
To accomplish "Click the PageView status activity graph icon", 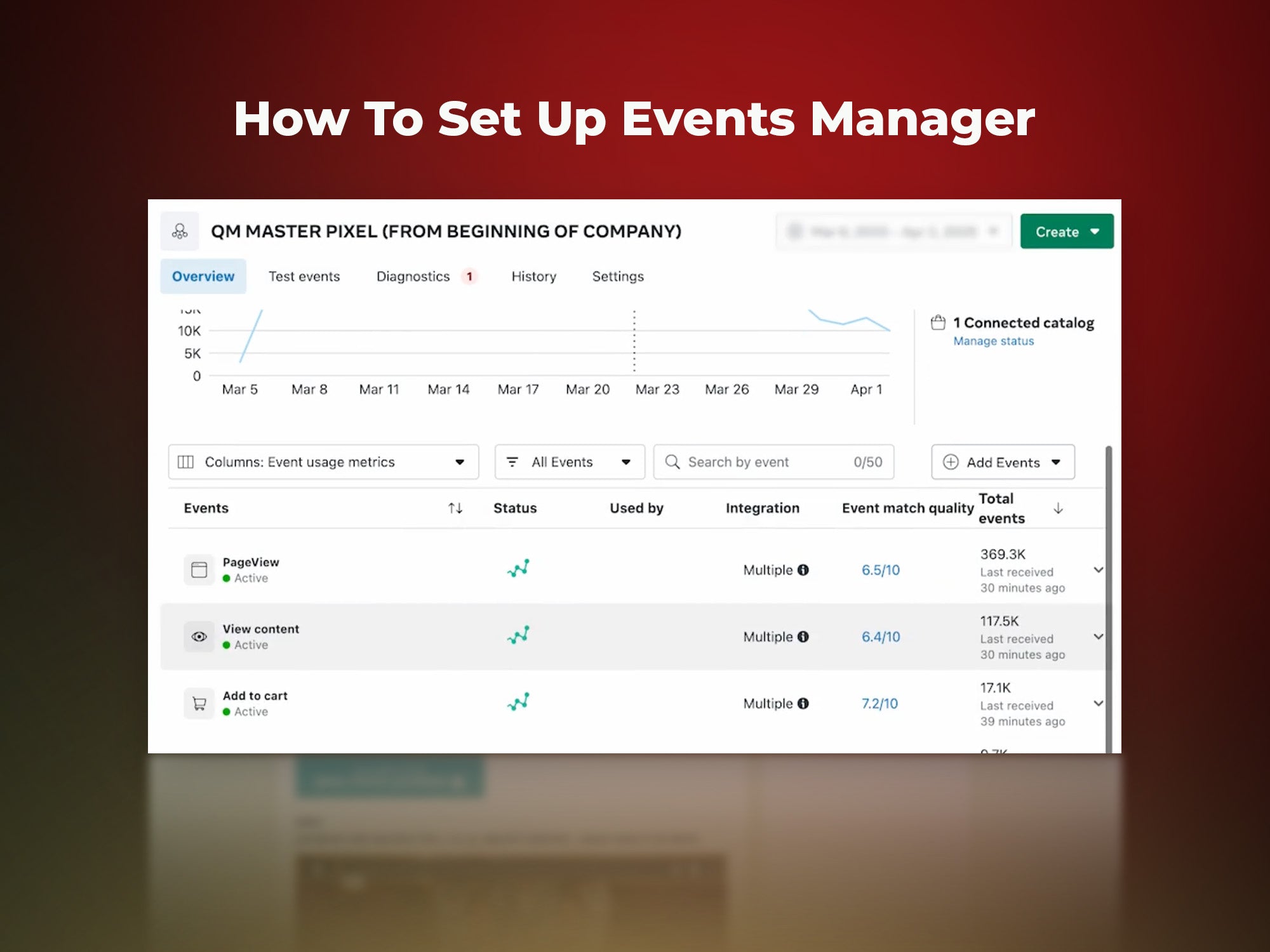I will [x=518, y=569].
